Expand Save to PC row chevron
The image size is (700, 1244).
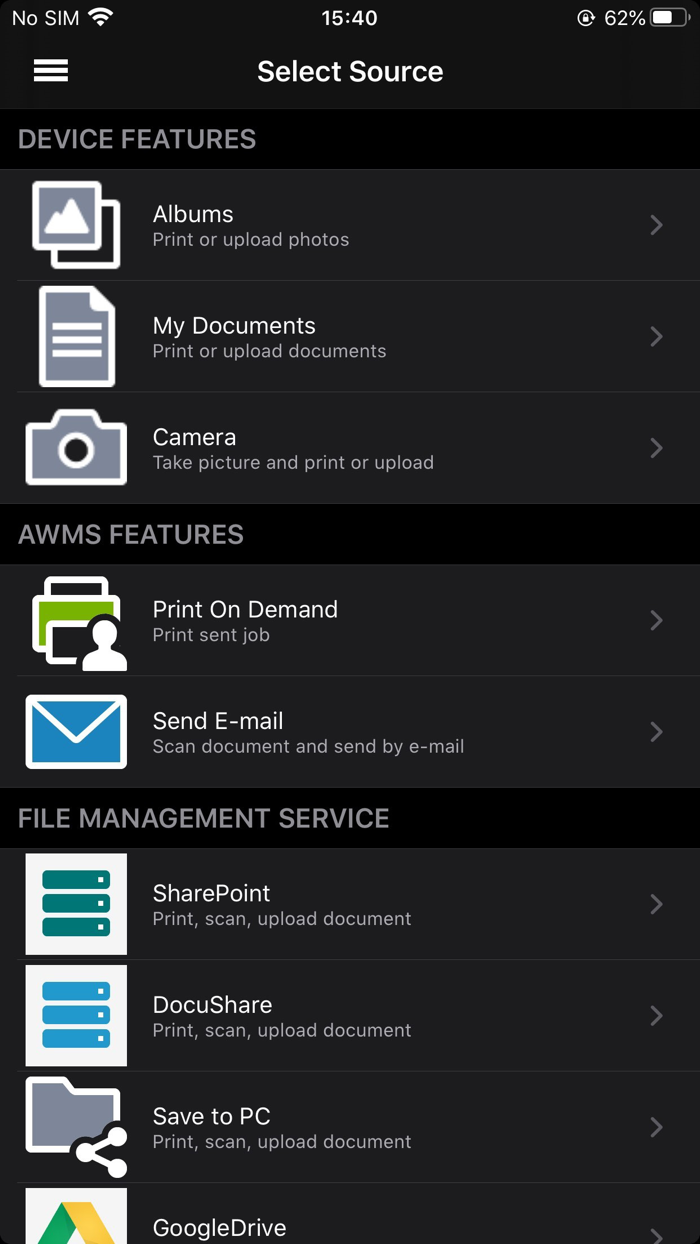[x=656, y=1127]
